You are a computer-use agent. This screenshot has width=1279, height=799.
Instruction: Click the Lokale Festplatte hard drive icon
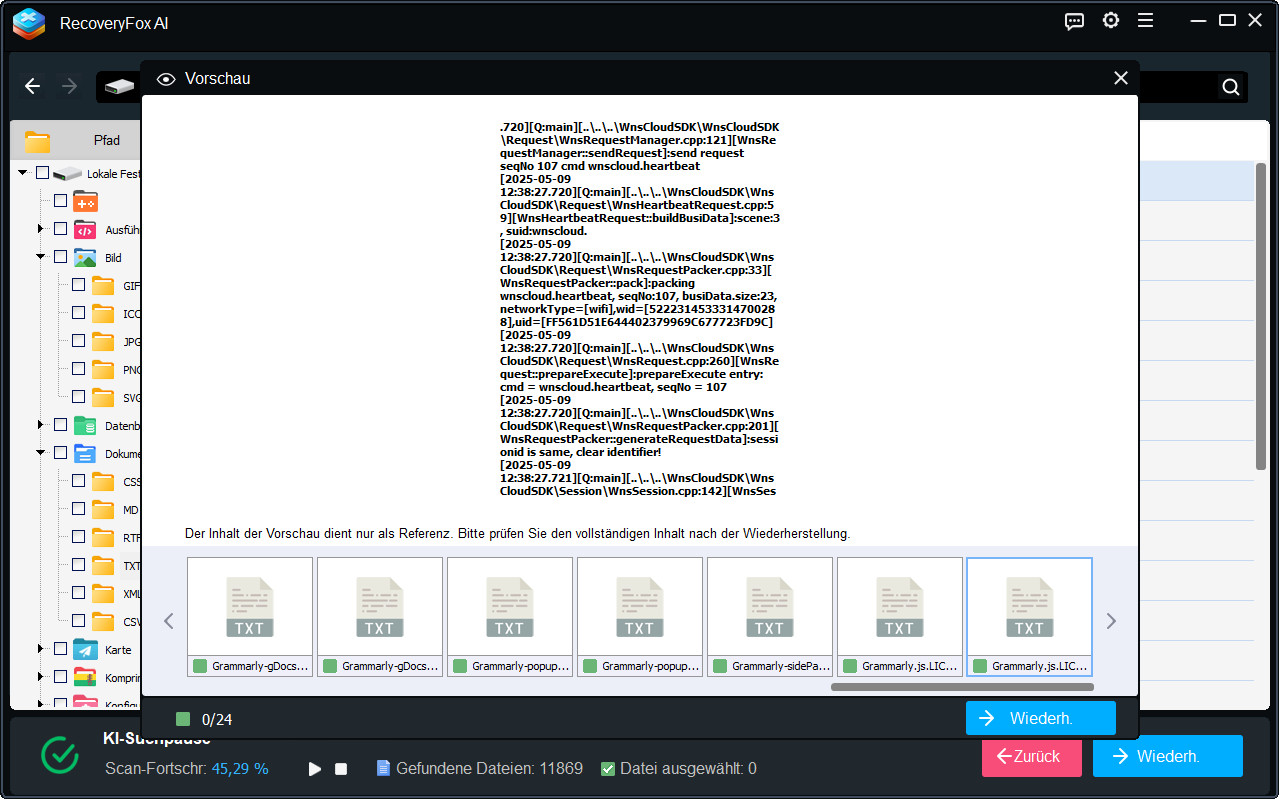point(67,174)
